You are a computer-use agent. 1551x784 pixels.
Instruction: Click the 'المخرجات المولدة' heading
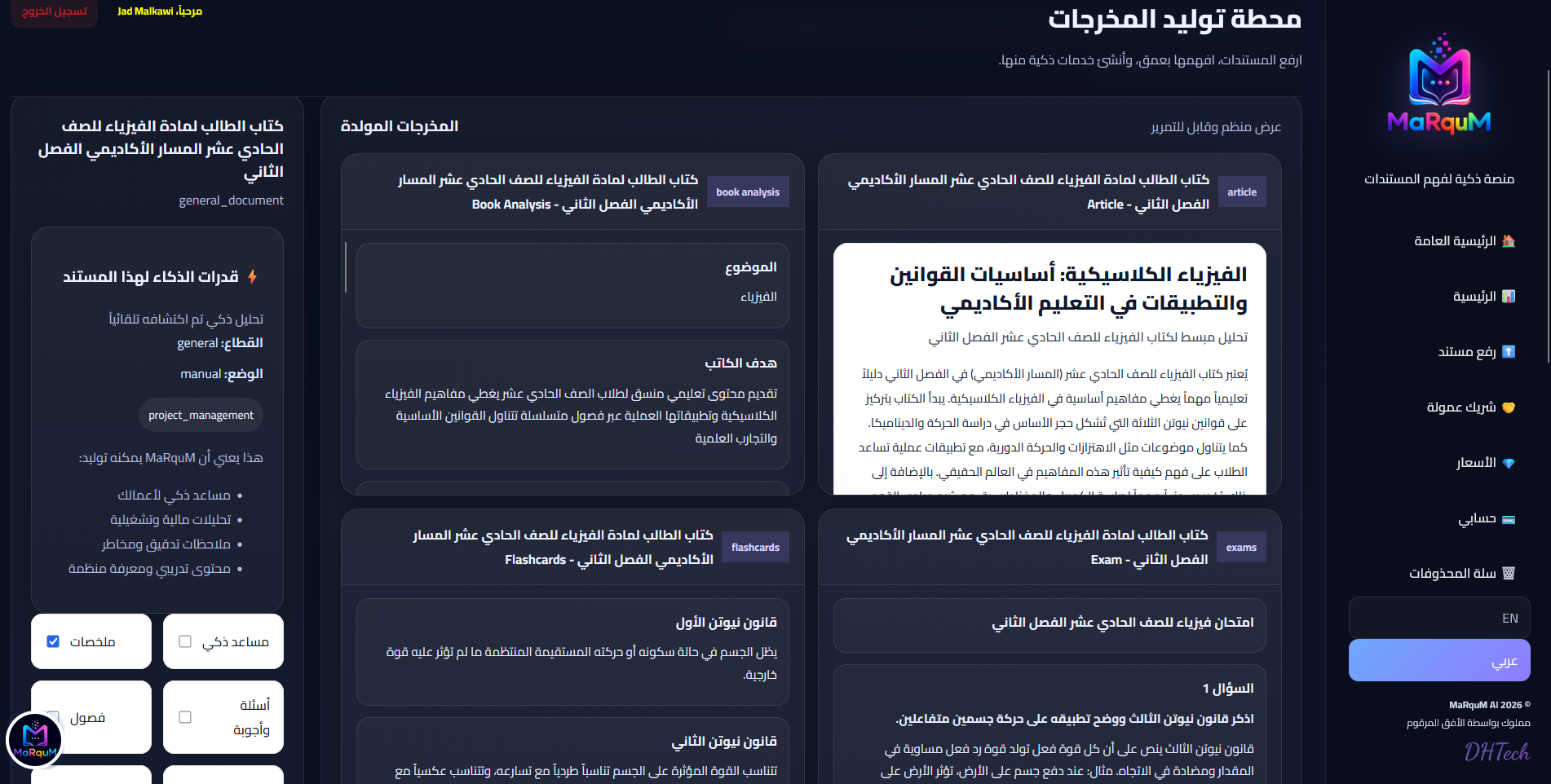(x=400, y=126)
